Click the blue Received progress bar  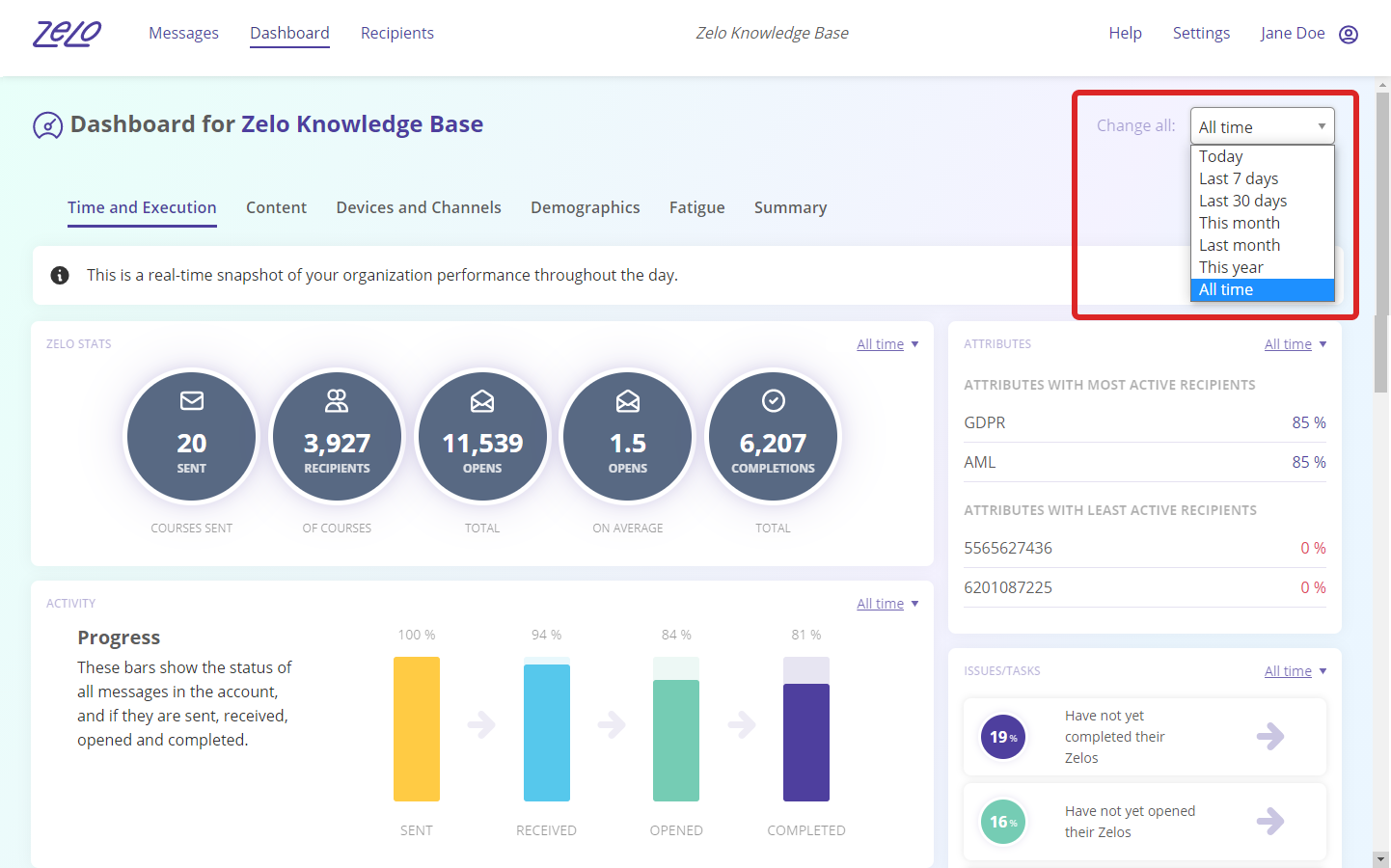(547, 733)
